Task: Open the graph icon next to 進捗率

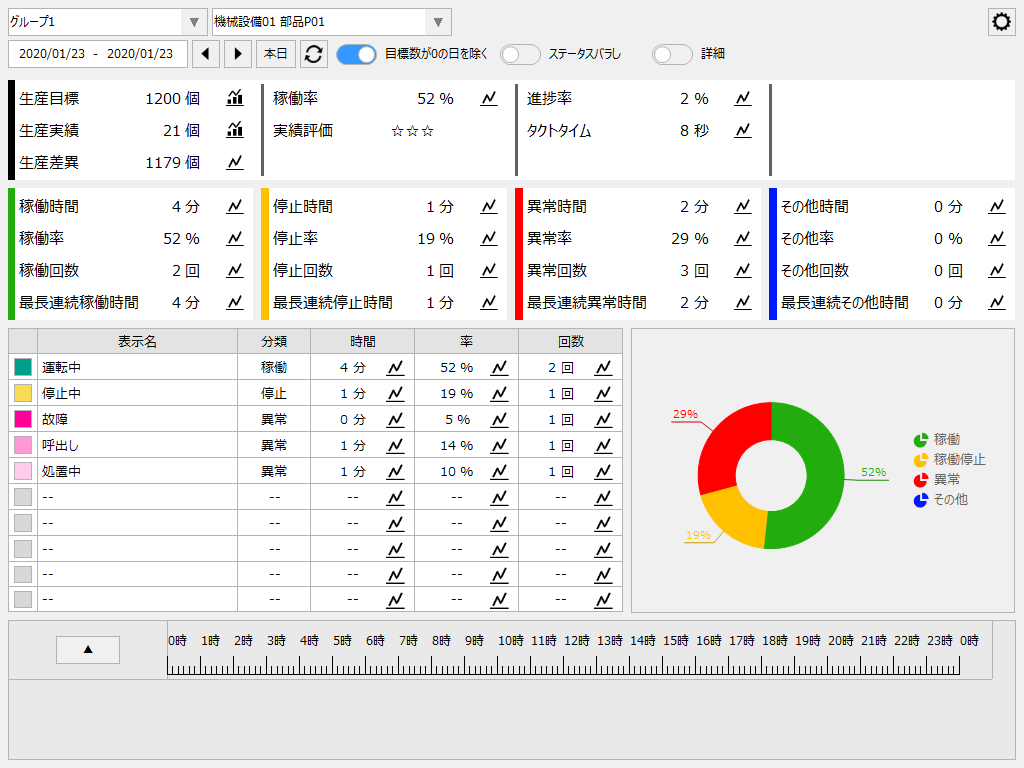Action: coord(742,98)
